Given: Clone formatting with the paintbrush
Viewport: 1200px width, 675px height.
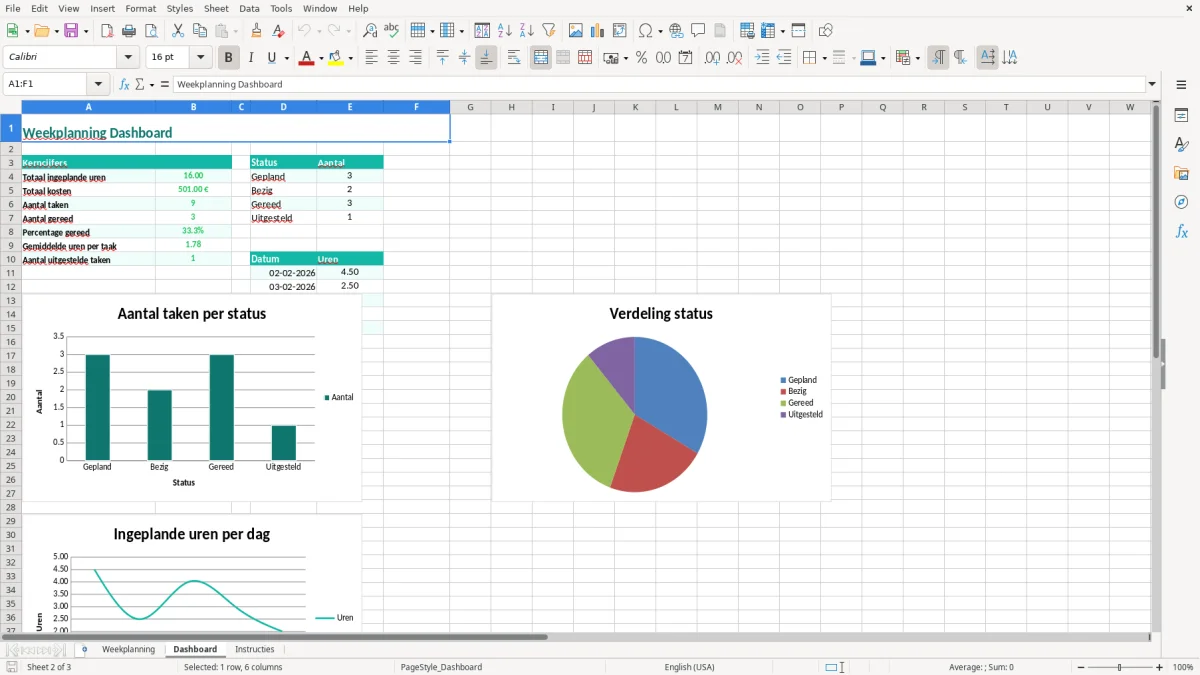Looking at the screenshot, I should tap(257, 31).
